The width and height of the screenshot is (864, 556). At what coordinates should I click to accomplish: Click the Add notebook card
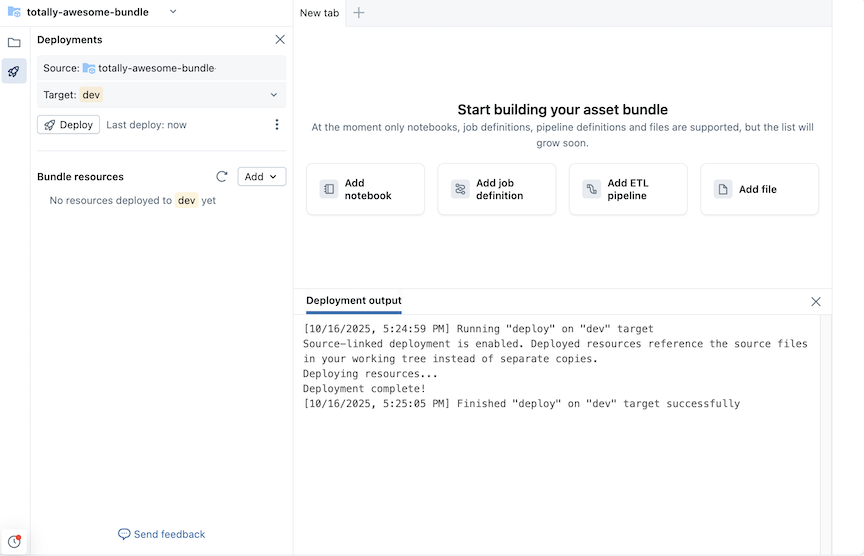(365, 189)
